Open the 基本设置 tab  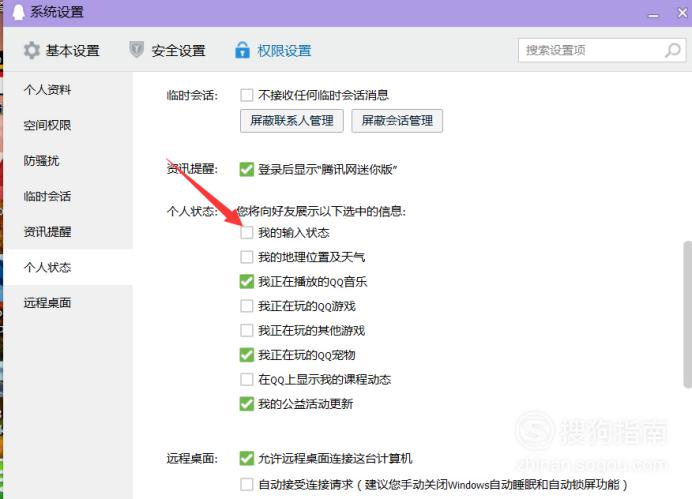pos(61,50)
